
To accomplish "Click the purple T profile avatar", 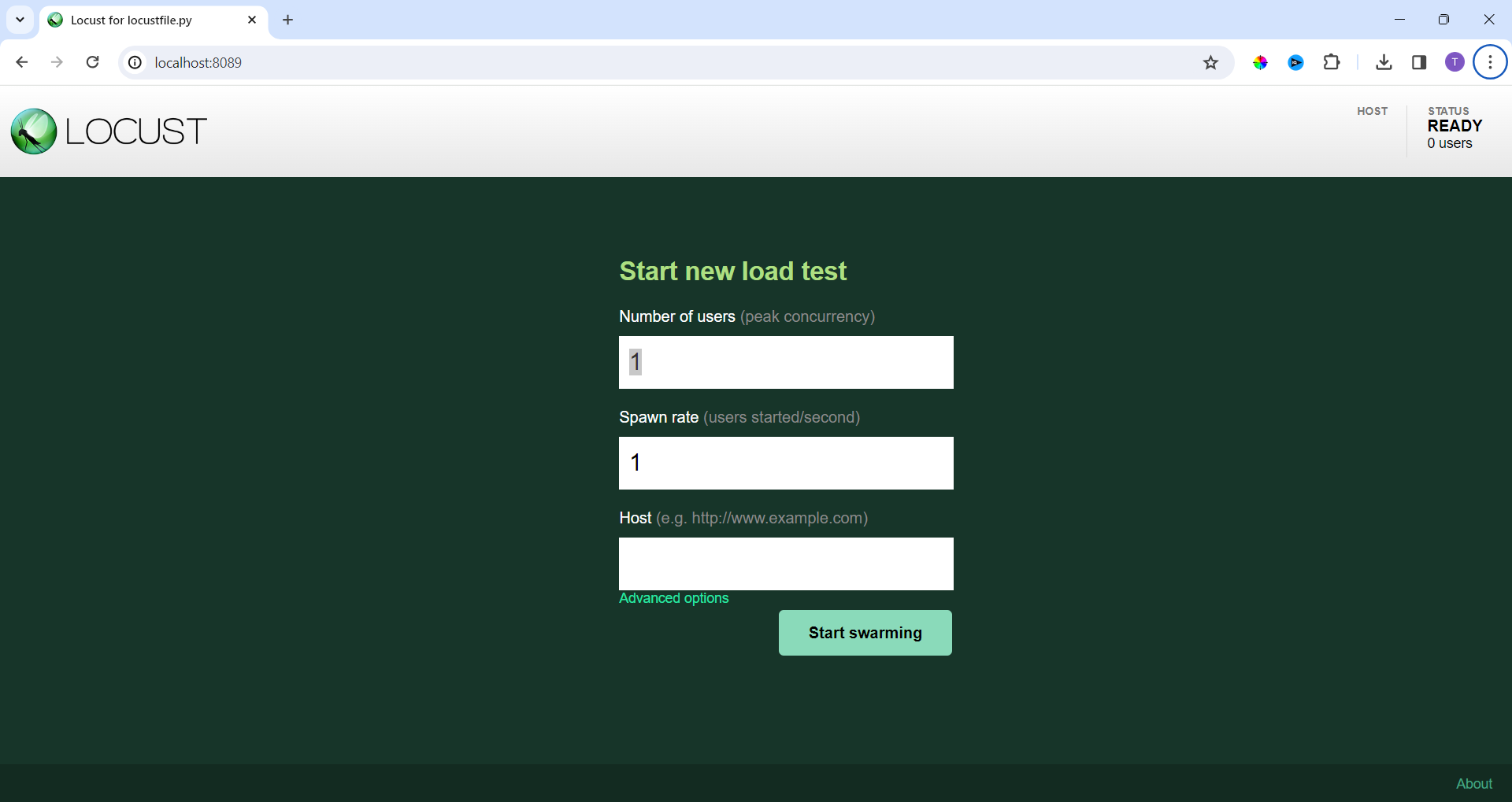I will [1455, 62].
